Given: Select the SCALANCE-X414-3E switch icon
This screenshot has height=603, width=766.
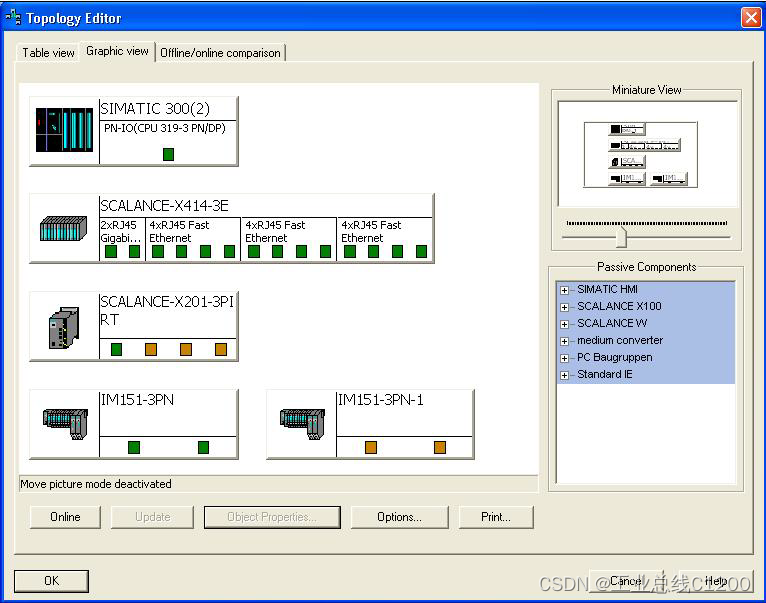Looking at the screenshot, I should (64, 228).
